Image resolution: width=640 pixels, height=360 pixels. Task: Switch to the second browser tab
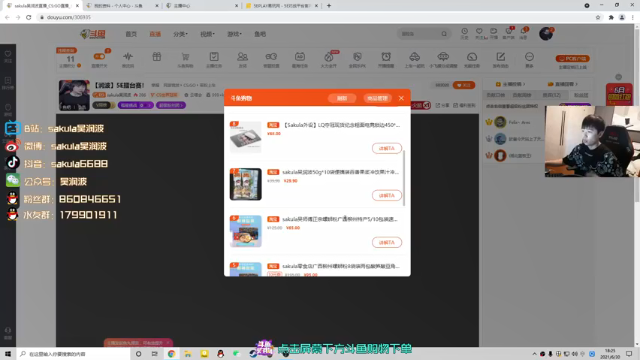tap(122, 6)
